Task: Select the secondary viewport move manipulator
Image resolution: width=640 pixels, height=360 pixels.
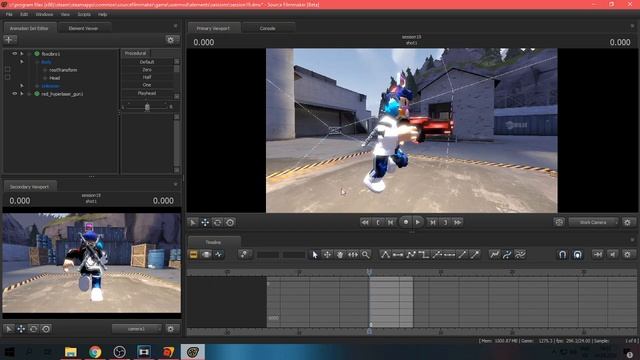Action: (x=21, y=329)
